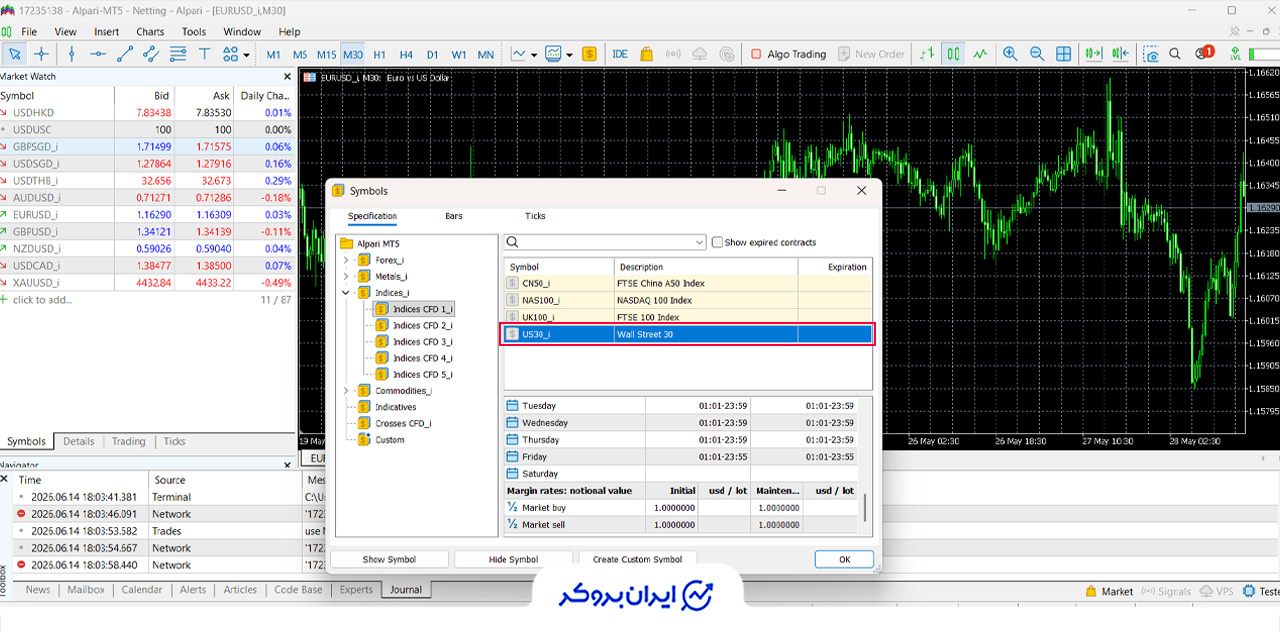Click the gold dollar Symbols icon in toolbar
Image resolution: width=1280 pixels, height=632 pixels.
[589, 54]
